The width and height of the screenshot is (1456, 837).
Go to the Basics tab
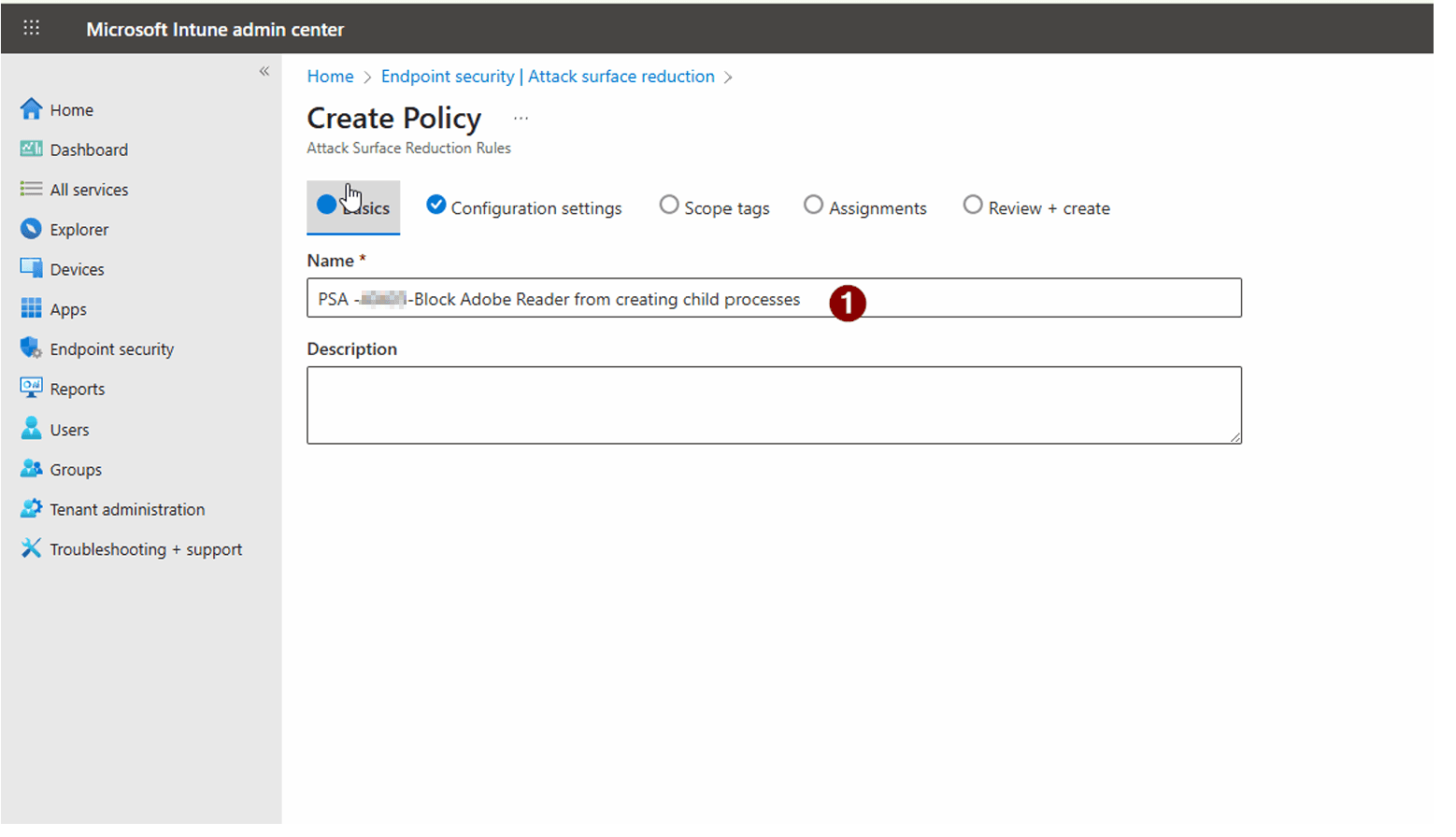pos(353,207)
